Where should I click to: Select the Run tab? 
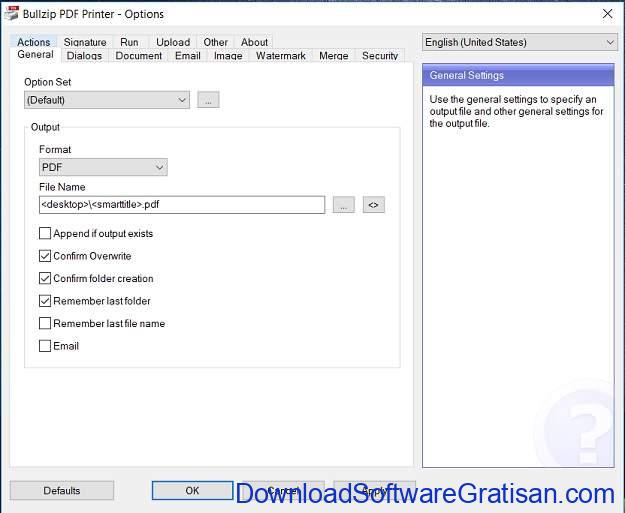[129, 42]
